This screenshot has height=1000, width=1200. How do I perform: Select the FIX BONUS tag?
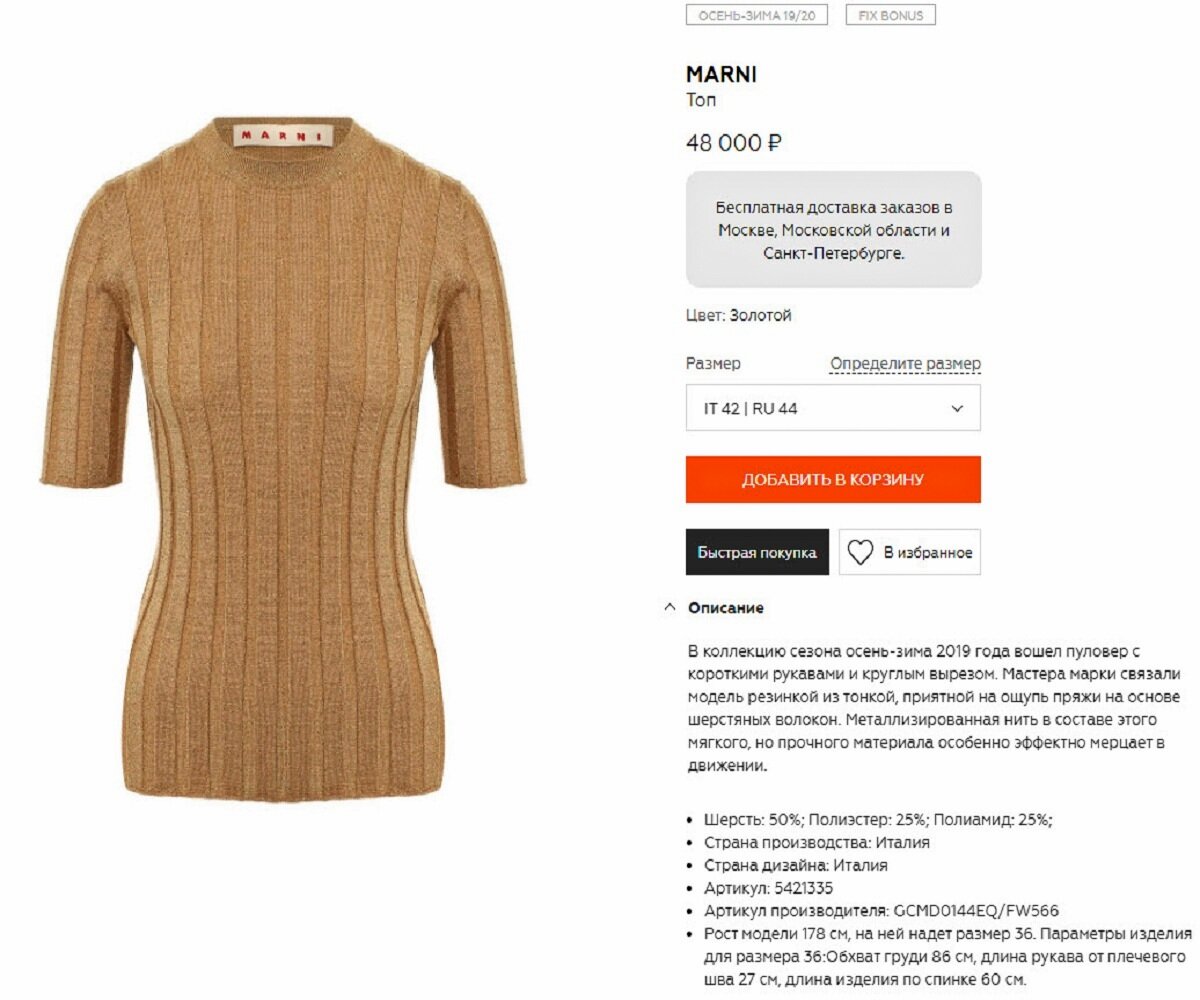pyautogui.click(x=890, y=15)
